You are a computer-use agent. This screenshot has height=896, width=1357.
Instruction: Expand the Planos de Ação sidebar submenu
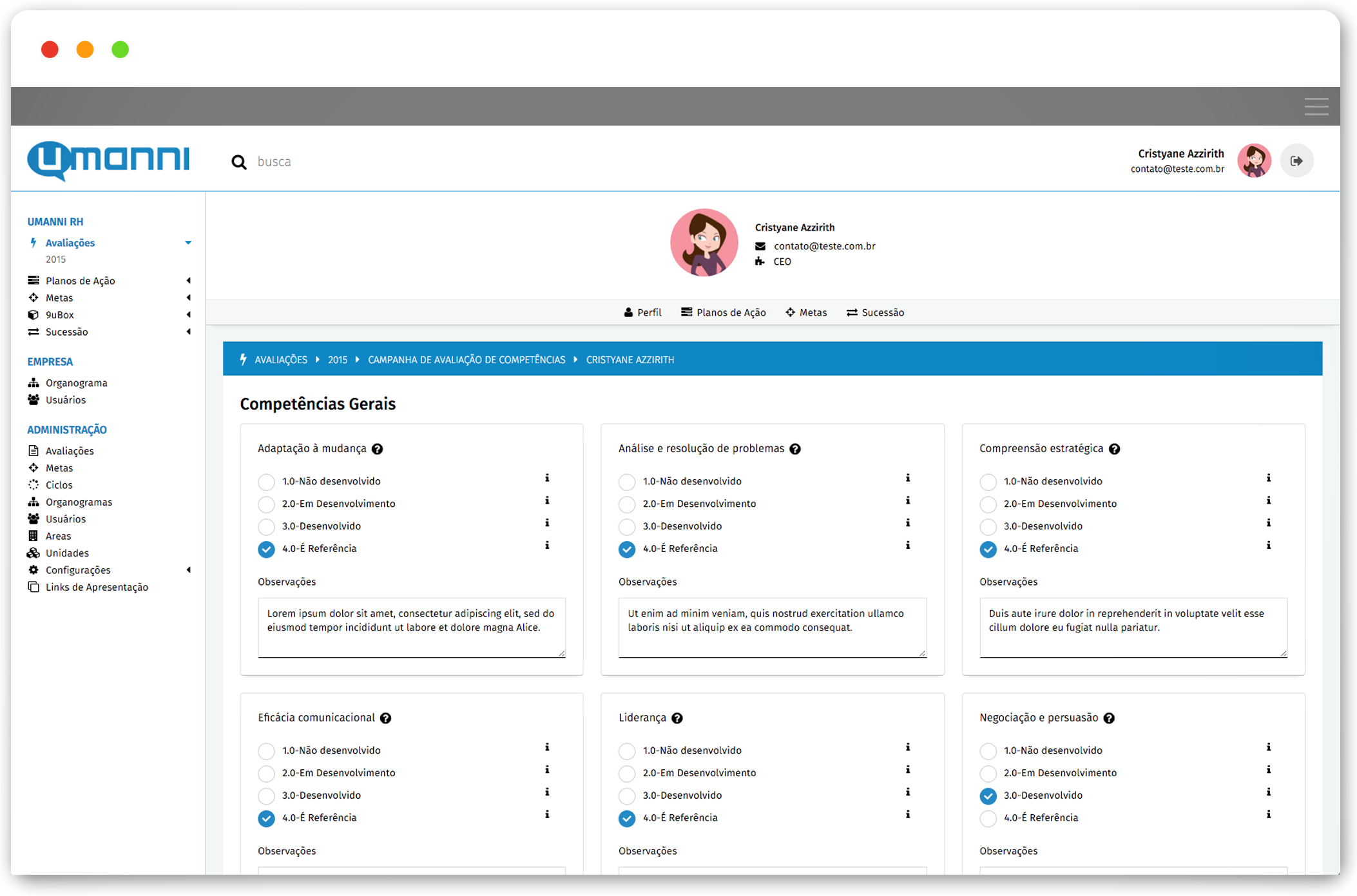coord(188,281)
